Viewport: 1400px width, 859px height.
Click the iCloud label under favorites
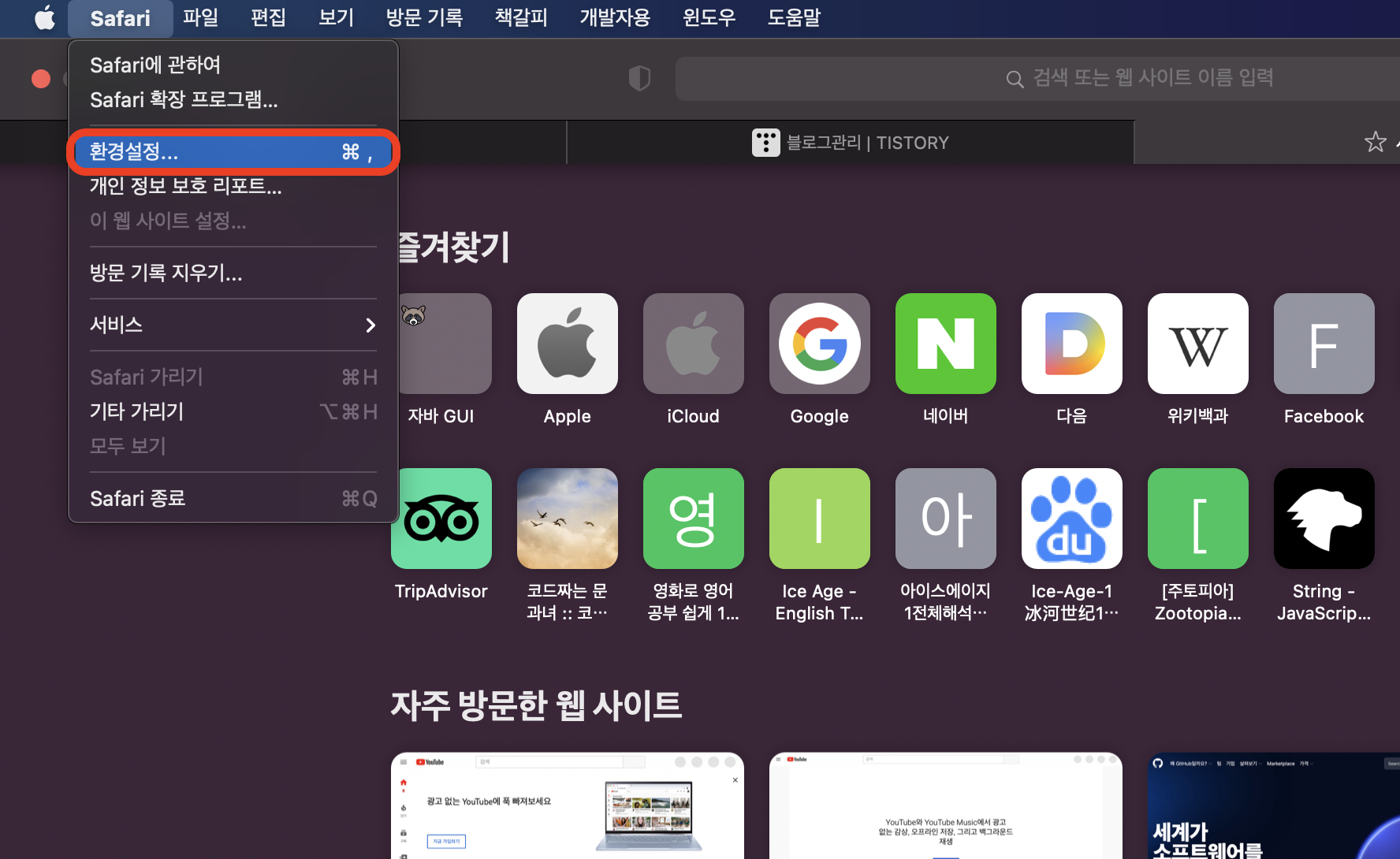[694, 416]
